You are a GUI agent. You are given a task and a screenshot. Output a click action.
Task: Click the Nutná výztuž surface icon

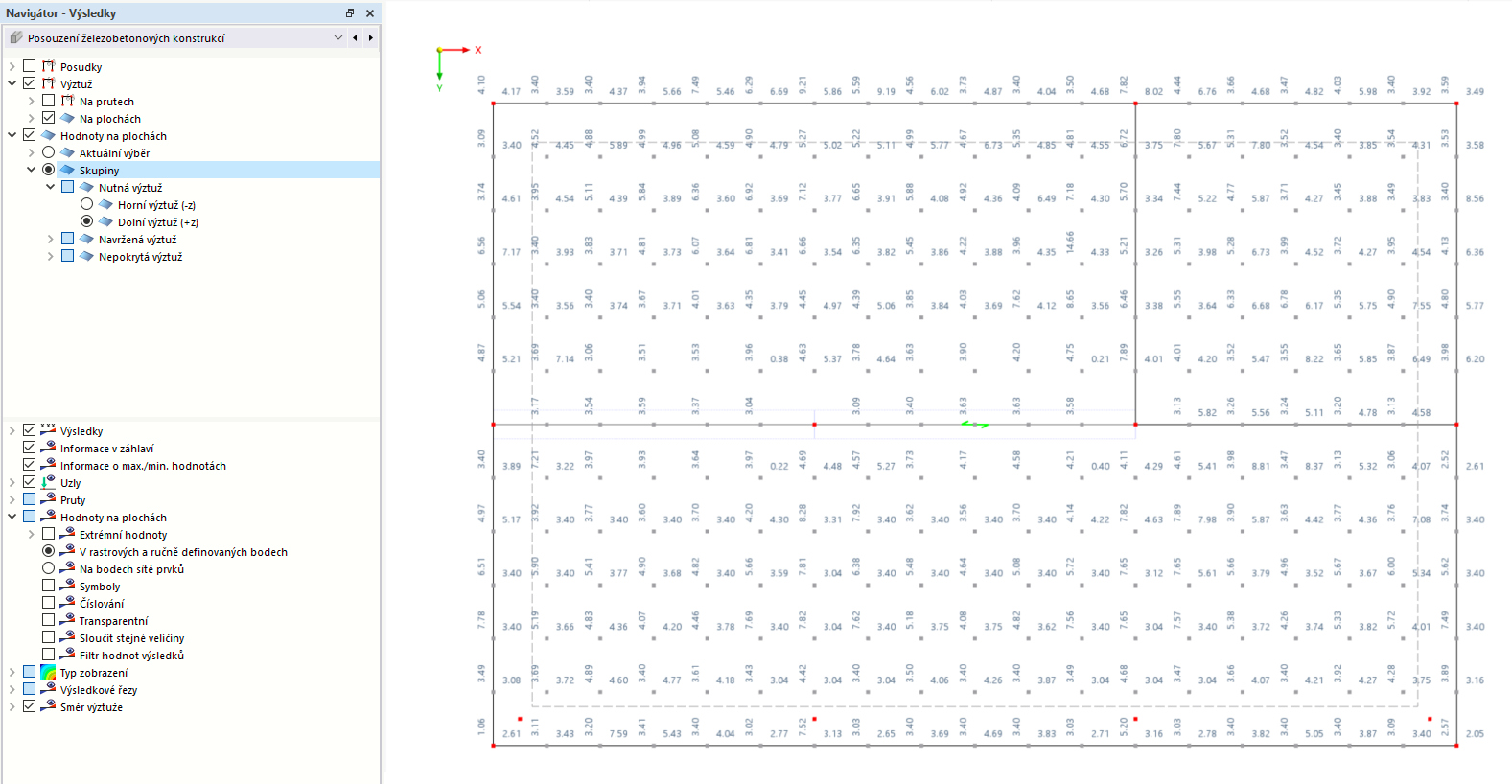coord(86,187)
